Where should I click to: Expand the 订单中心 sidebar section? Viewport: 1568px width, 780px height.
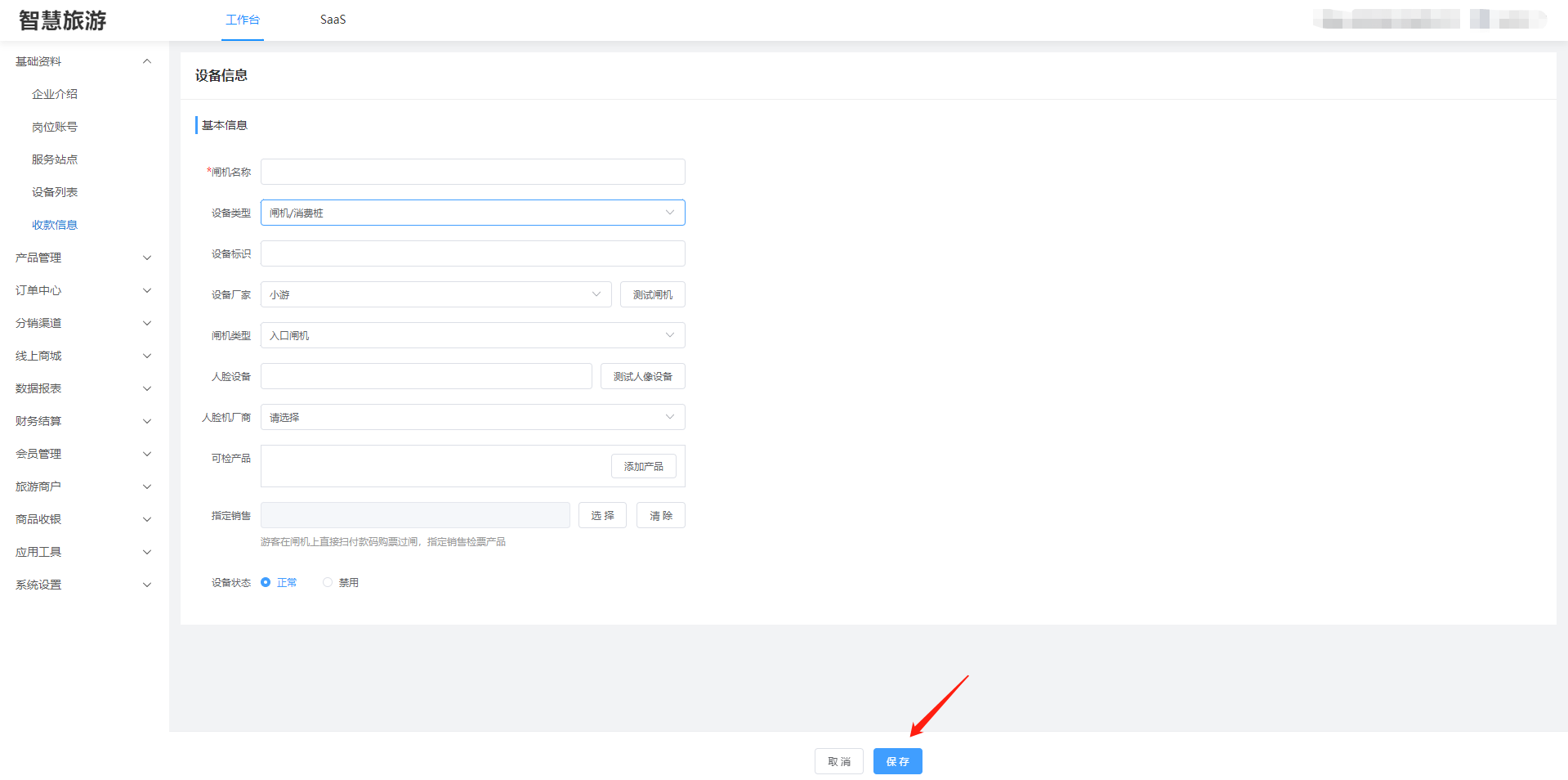click(82, 290)
